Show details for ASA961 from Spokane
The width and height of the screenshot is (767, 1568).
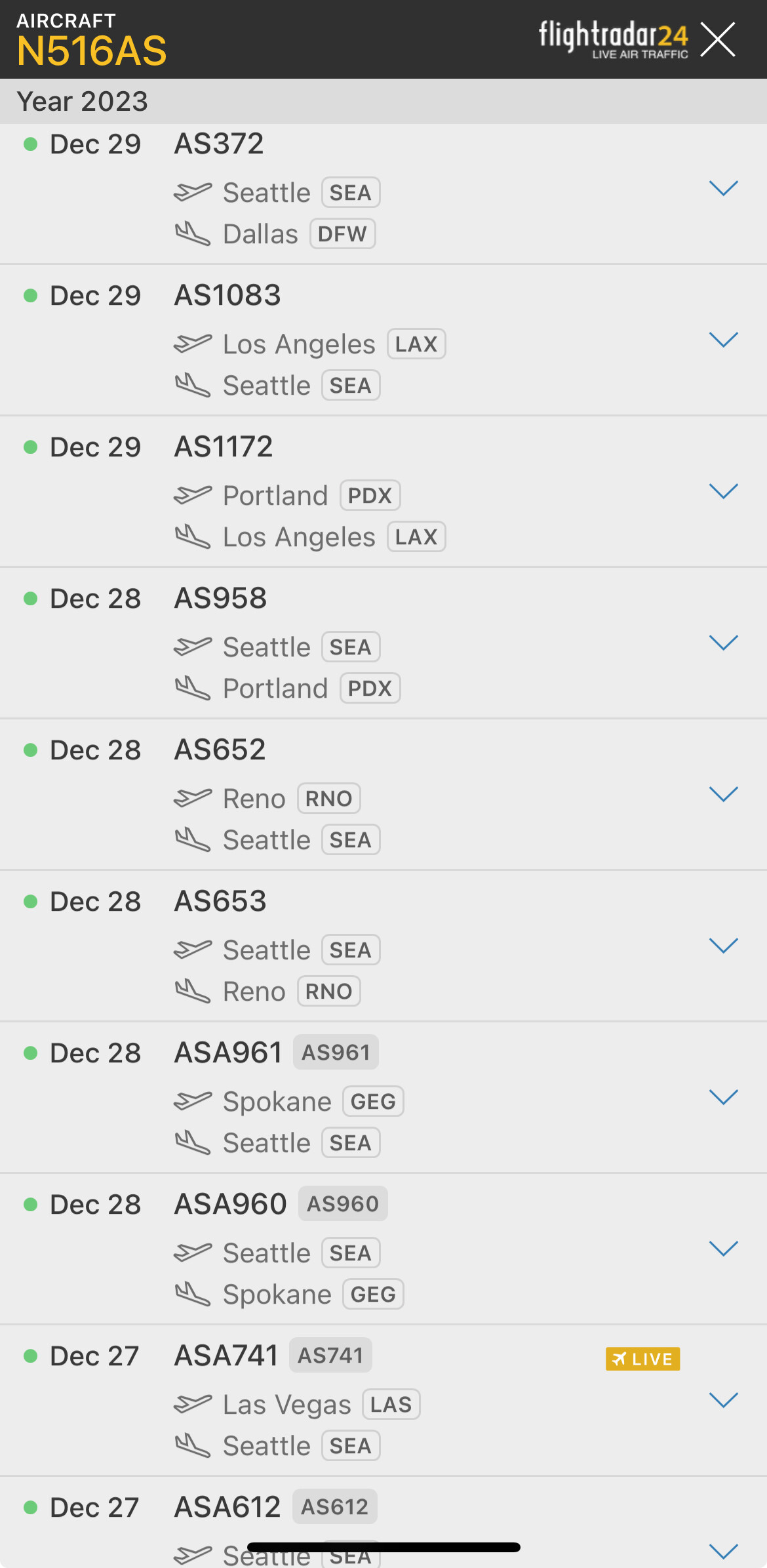pos(724,1098)
